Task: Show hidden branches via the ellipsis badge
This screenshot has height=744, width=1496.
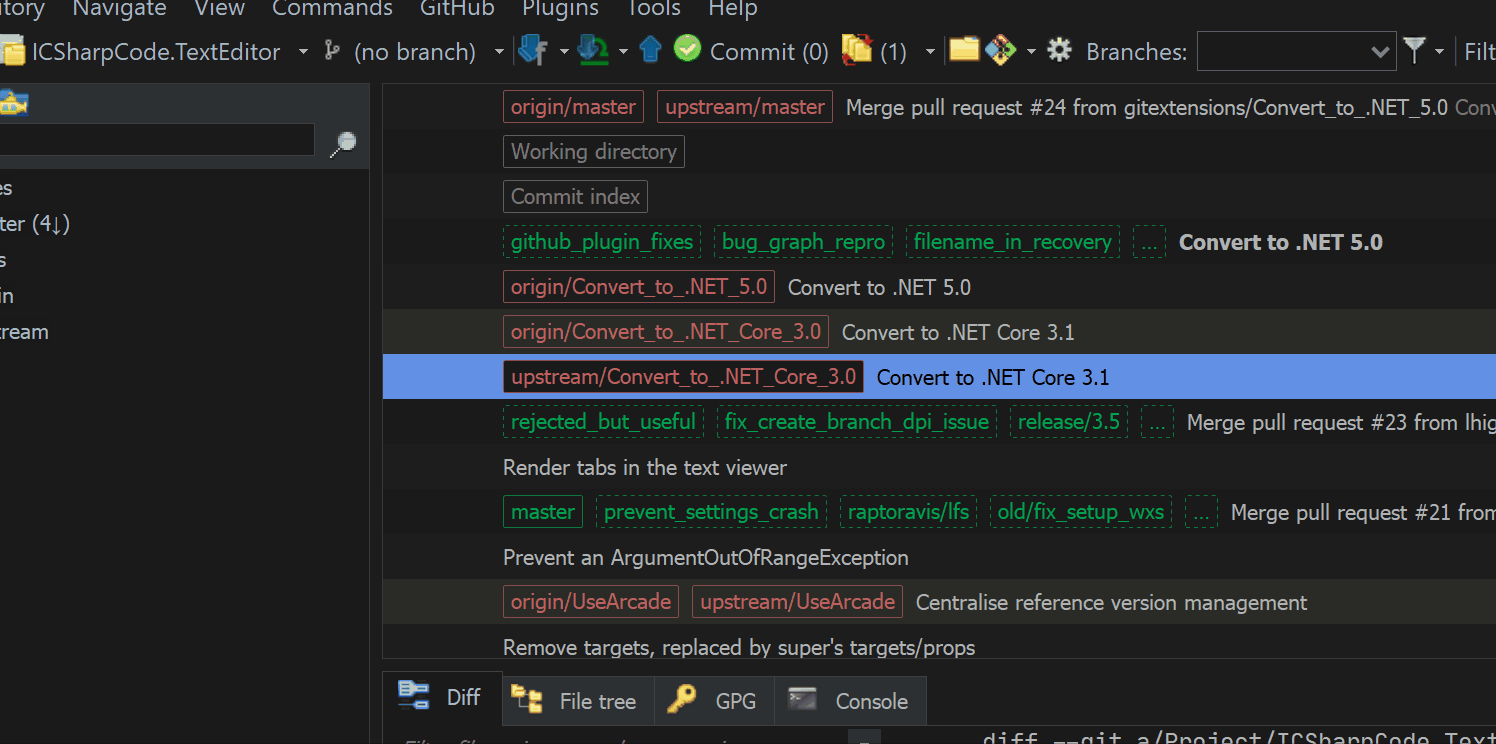Action: click(x=1149, y=242)
